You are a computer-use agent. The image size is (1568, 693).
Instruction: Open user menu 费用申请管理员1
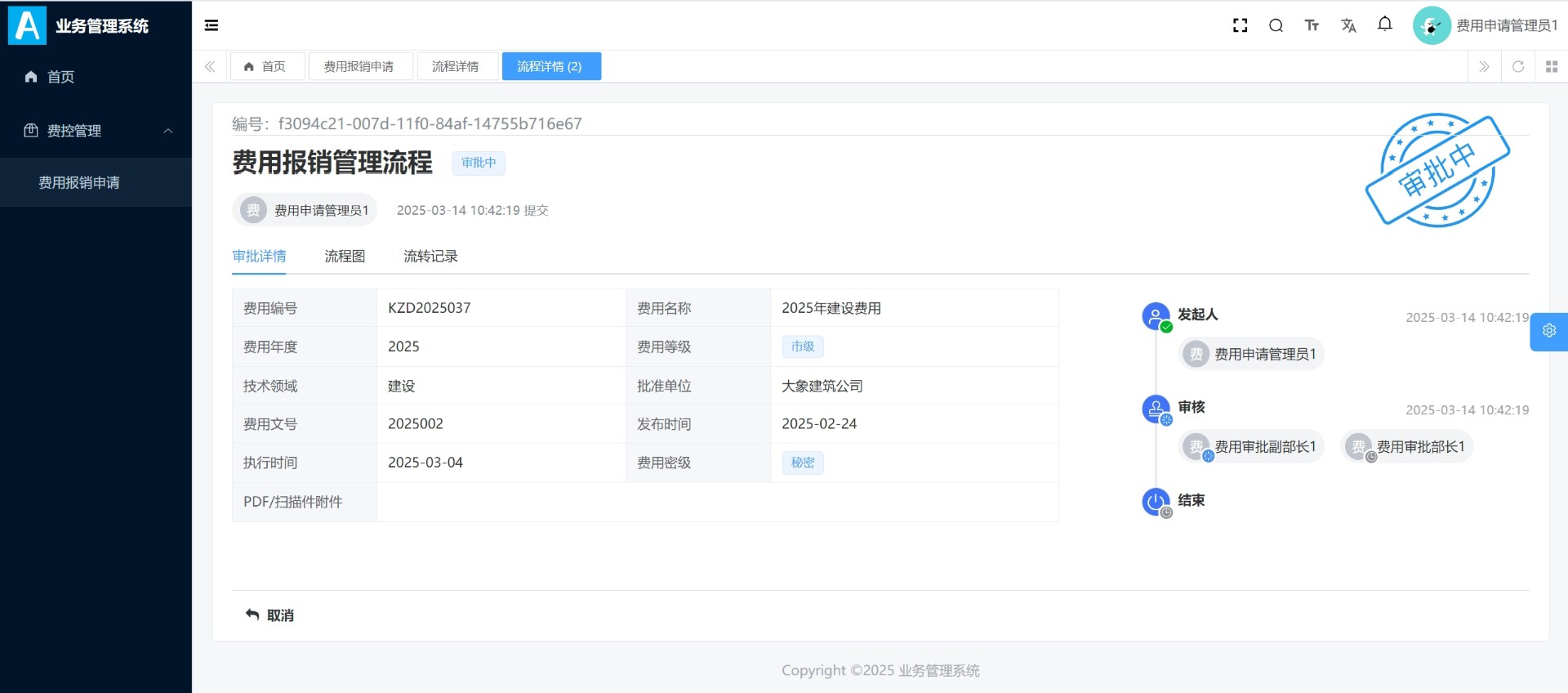[x=1486, y=25]
